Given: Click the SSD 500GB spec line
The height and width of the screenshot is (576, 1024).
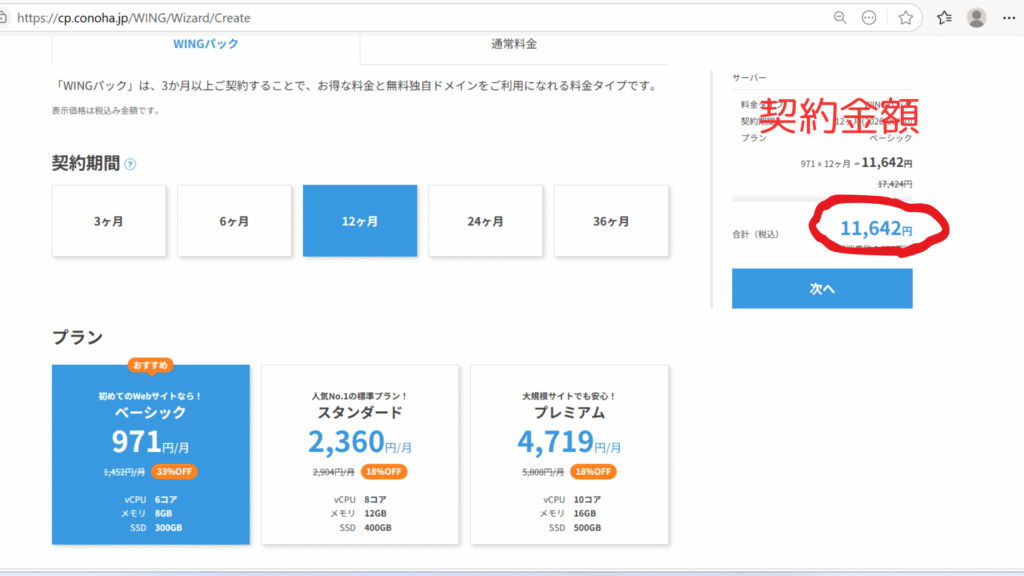Looking at the screenshot, I should (575, 528).
